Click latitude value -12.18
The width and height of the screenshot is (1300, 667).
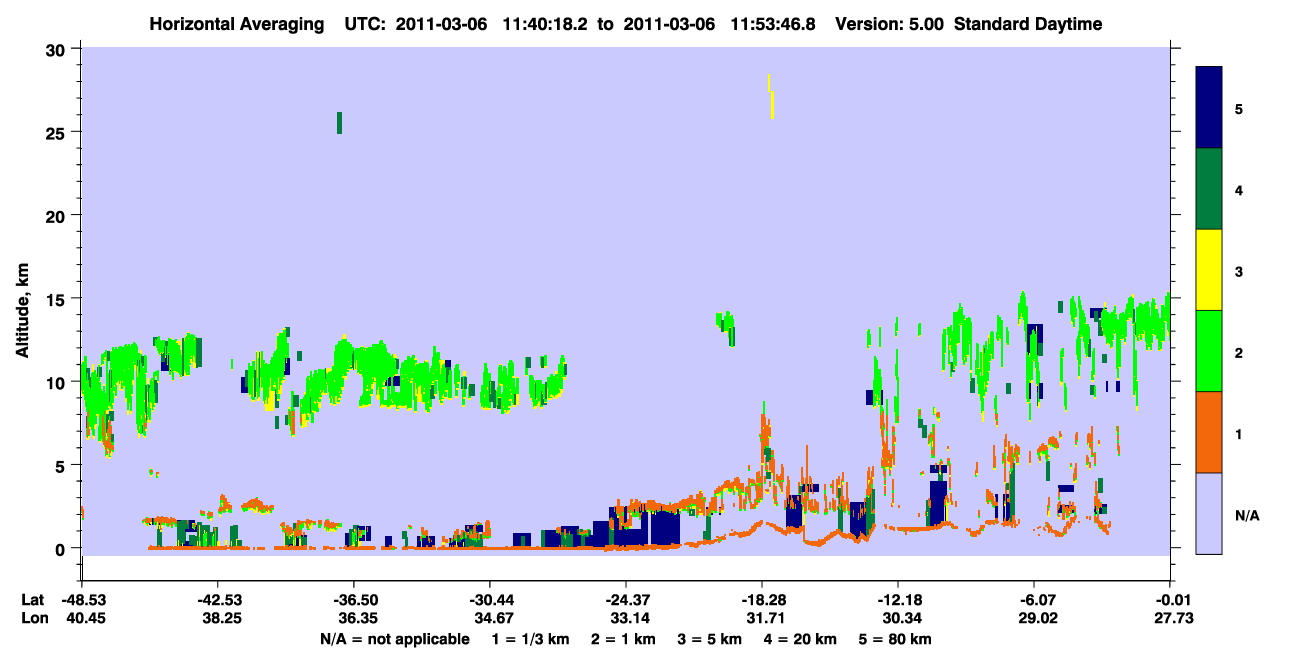[898, 600]
